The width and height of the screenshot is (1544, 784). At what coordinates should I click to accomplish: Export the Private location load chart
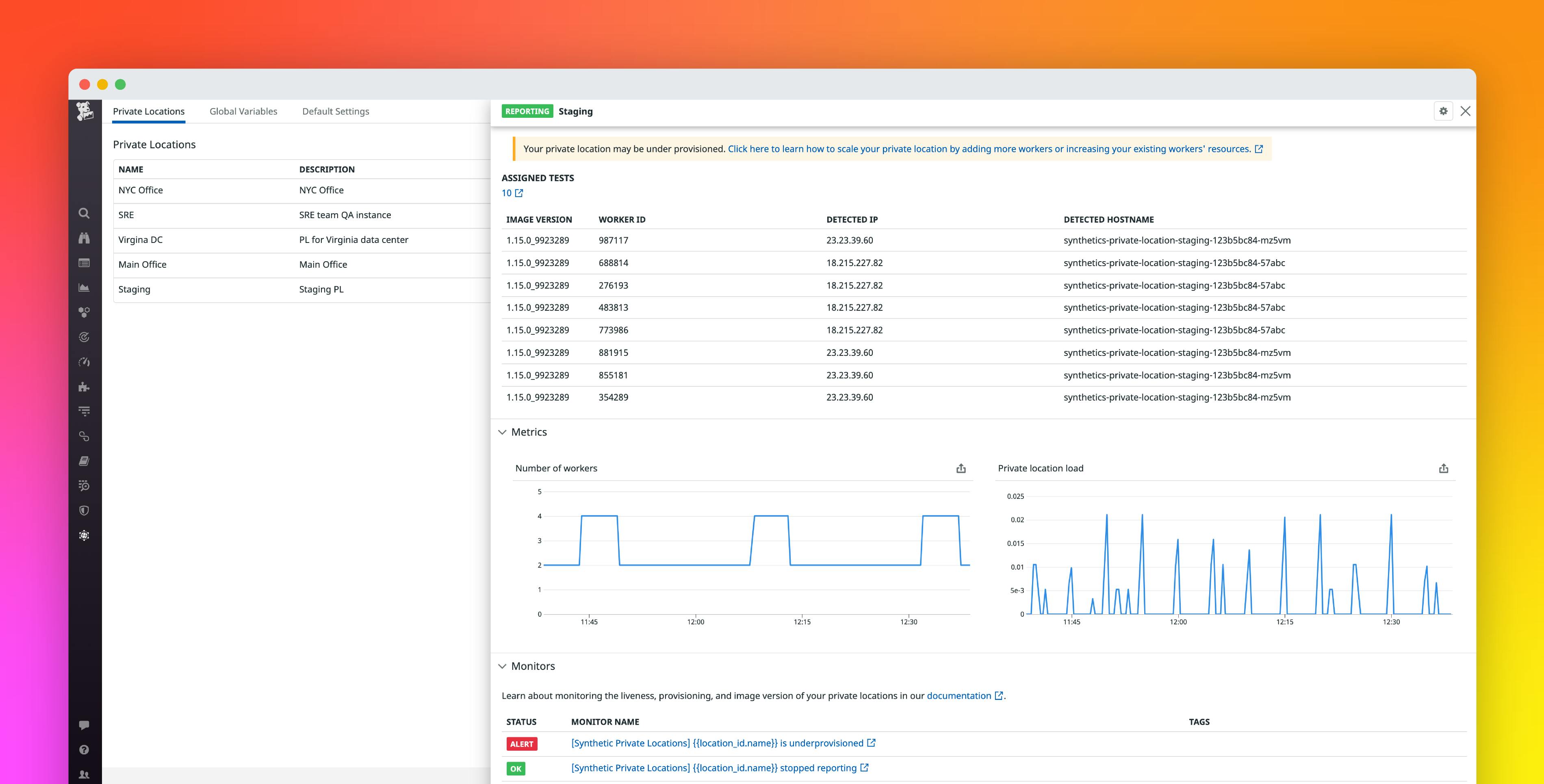pos(1444,468)
